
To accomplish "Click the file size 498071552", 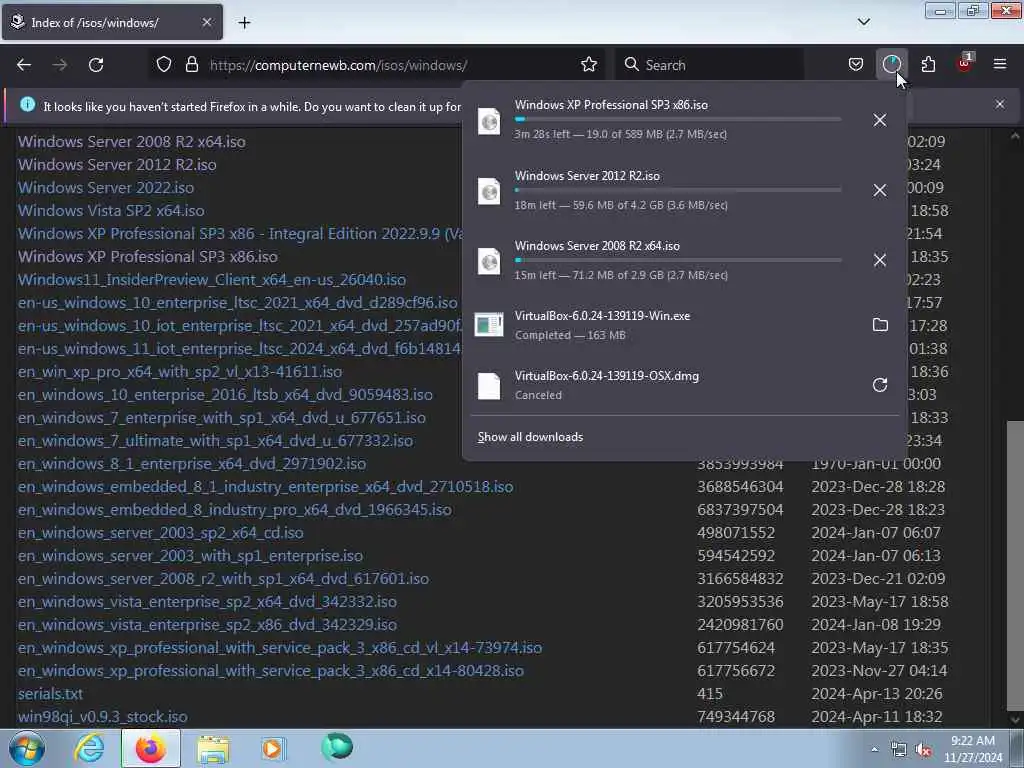I will [735, 533].
